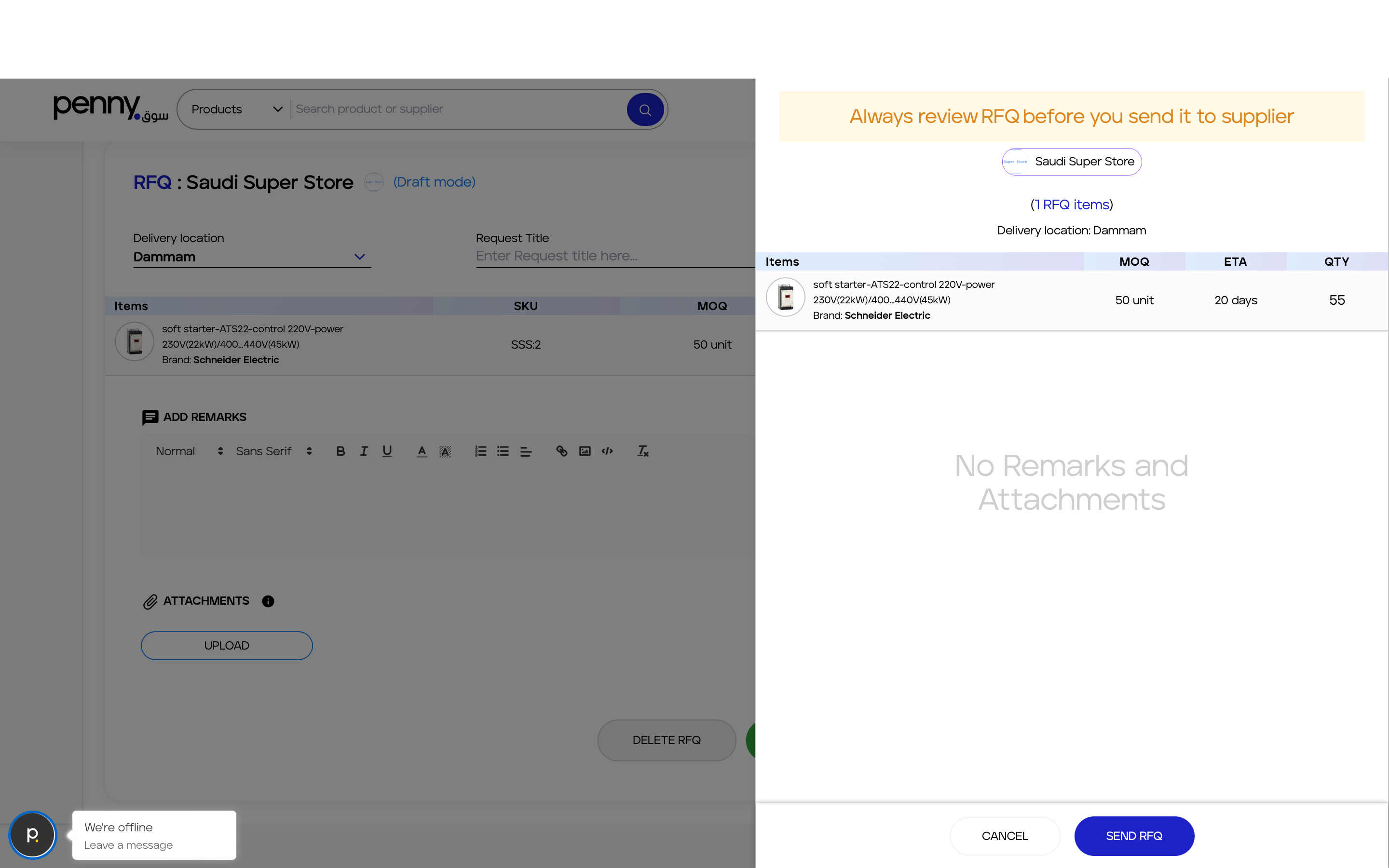Click the UPLOAD button
Image resolution: width=1389 pixels, height=868 pixels.
tap(227, 646)
